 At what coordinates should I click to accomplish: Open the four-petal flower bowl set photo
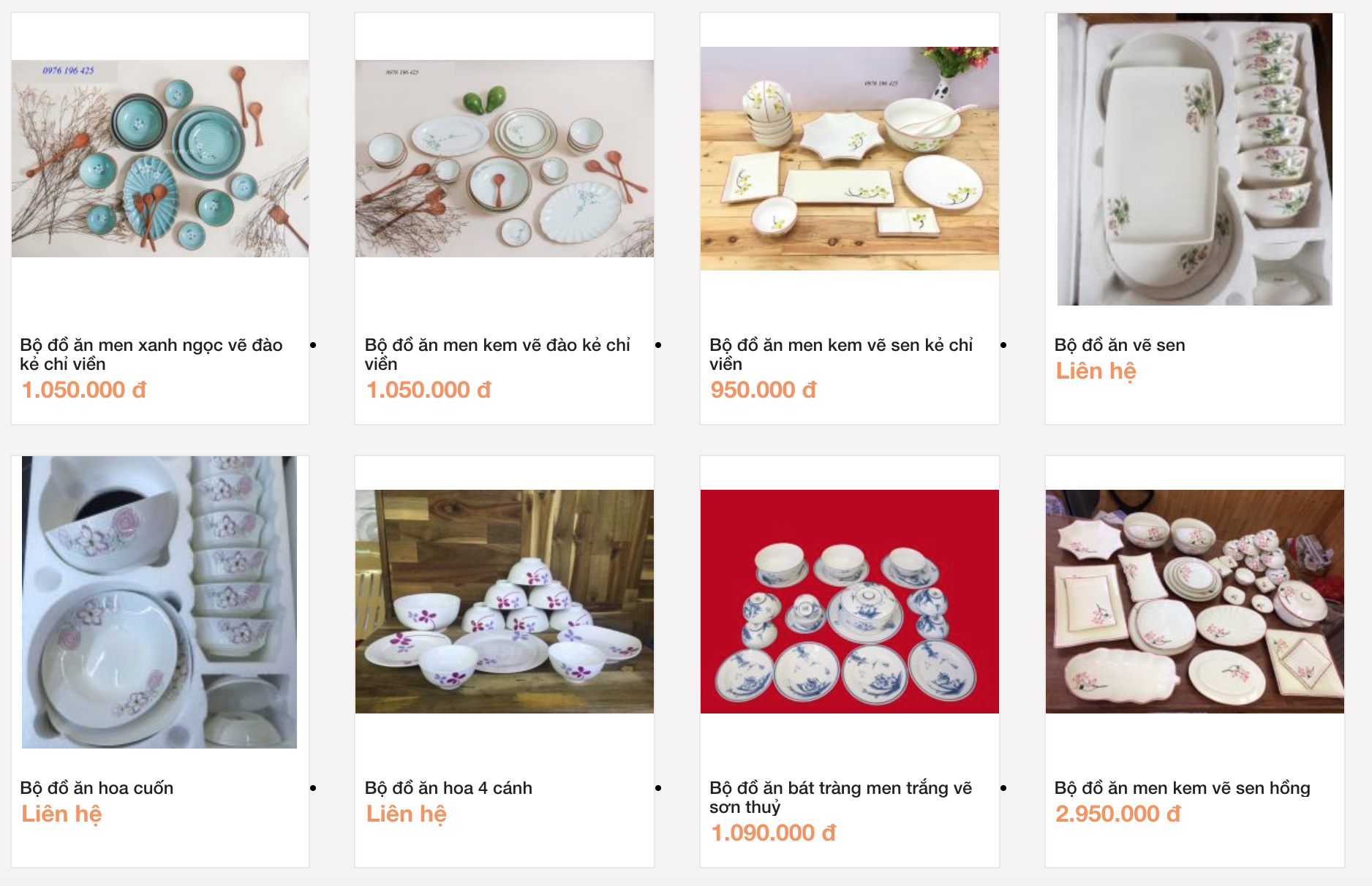(505, 602)
